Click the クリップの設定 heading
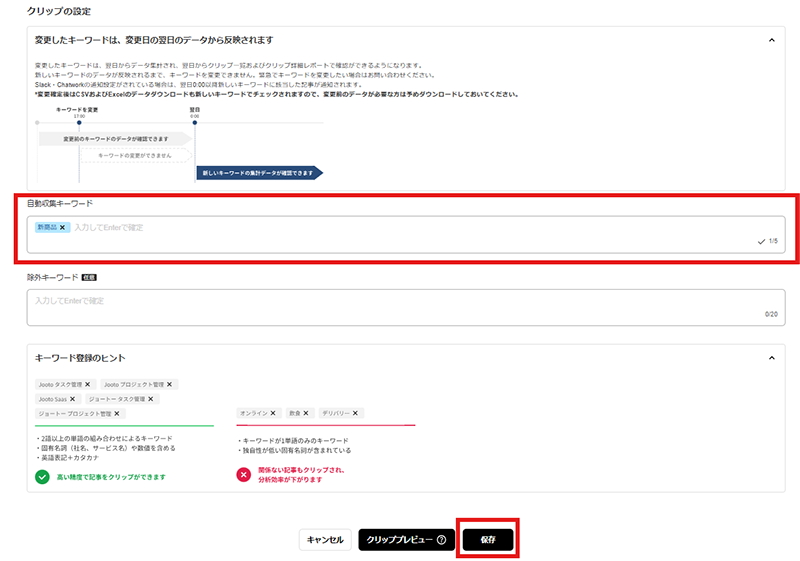The image size is (800, 561). point(59,11)
